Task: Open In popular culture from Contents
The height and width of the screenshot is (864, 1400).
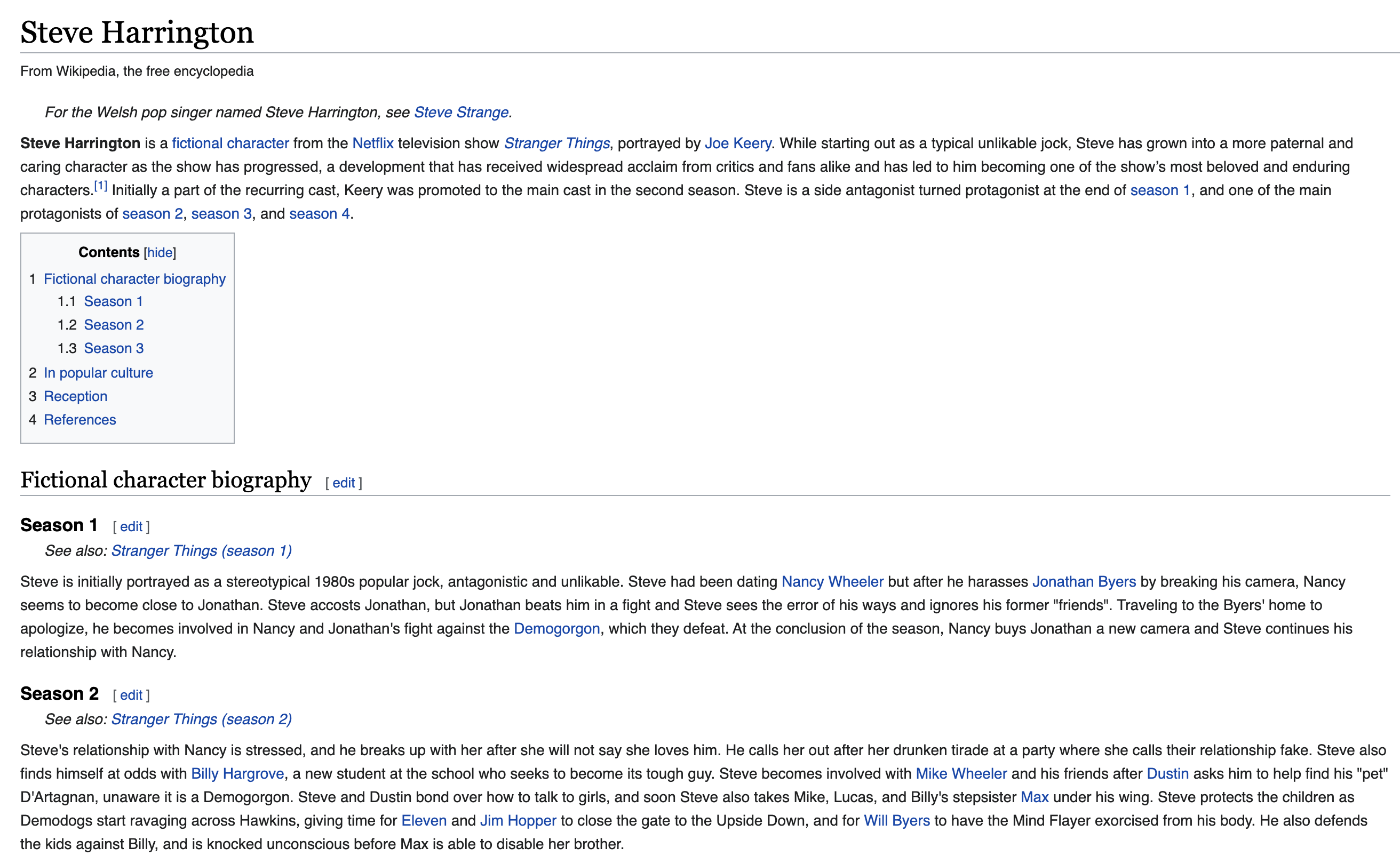Action: pos(98,372)
